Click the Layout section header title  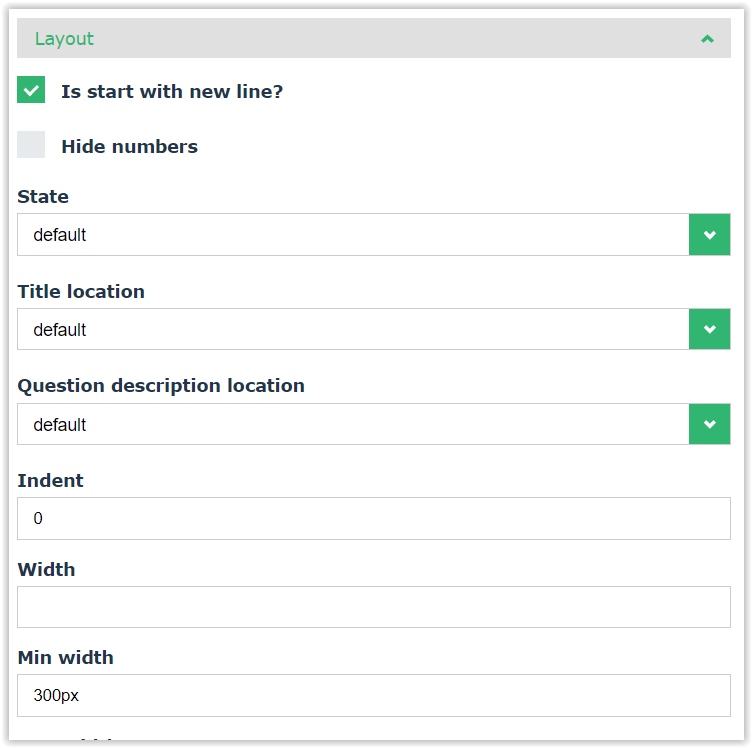point(64,39)
